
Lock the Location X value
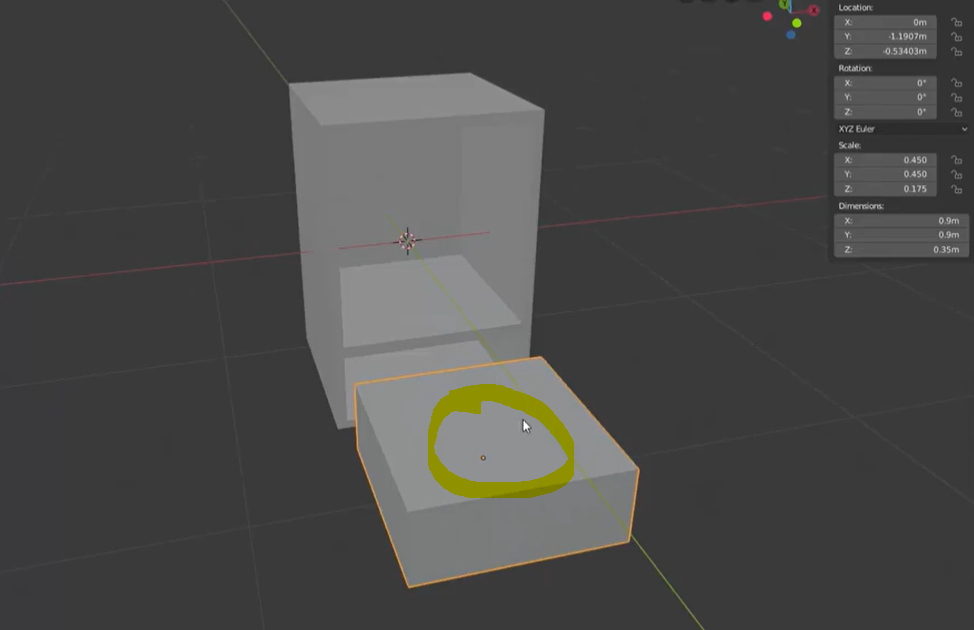tap(957, 22)
